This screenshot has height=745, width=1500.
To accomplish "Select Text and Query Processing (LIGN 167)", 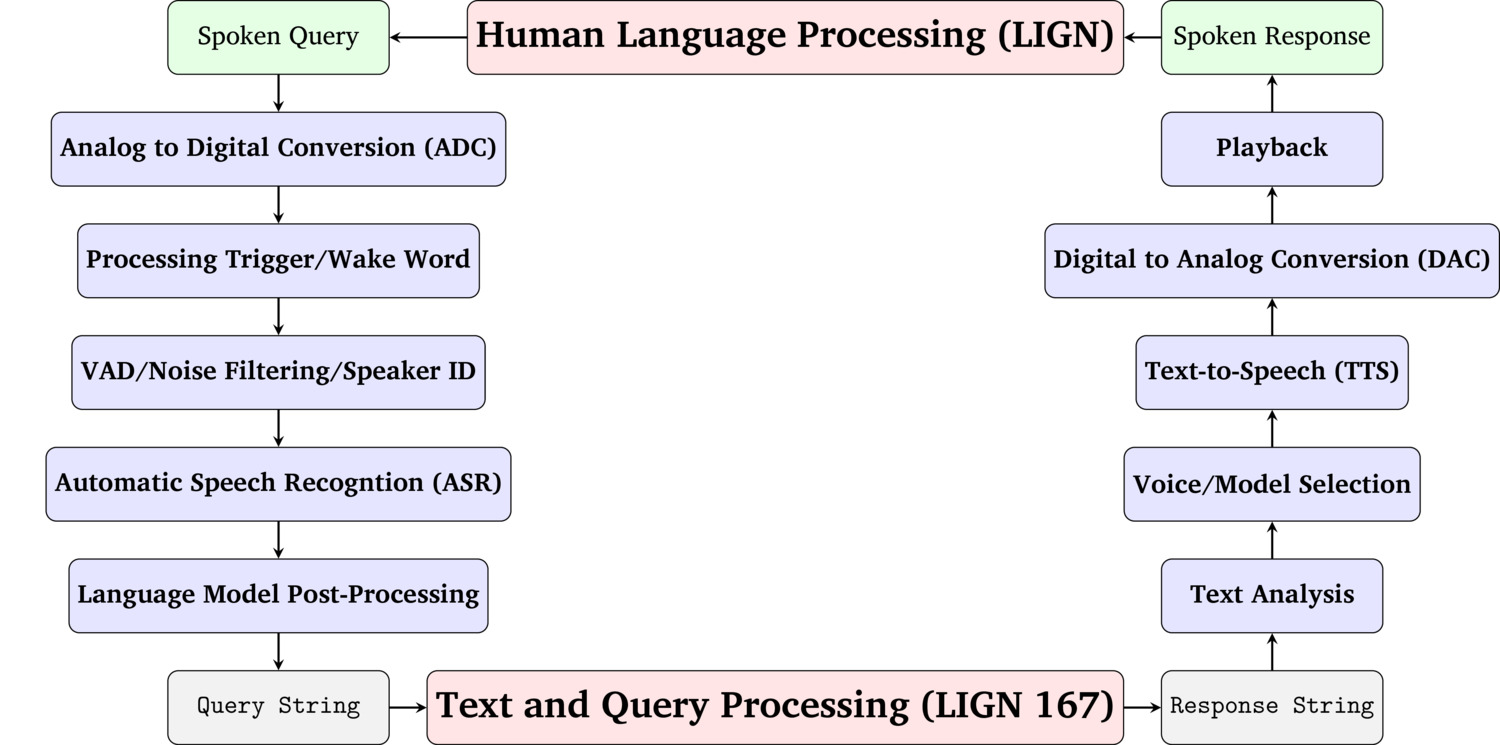I will pyautogui.click(x=775, y=707).
